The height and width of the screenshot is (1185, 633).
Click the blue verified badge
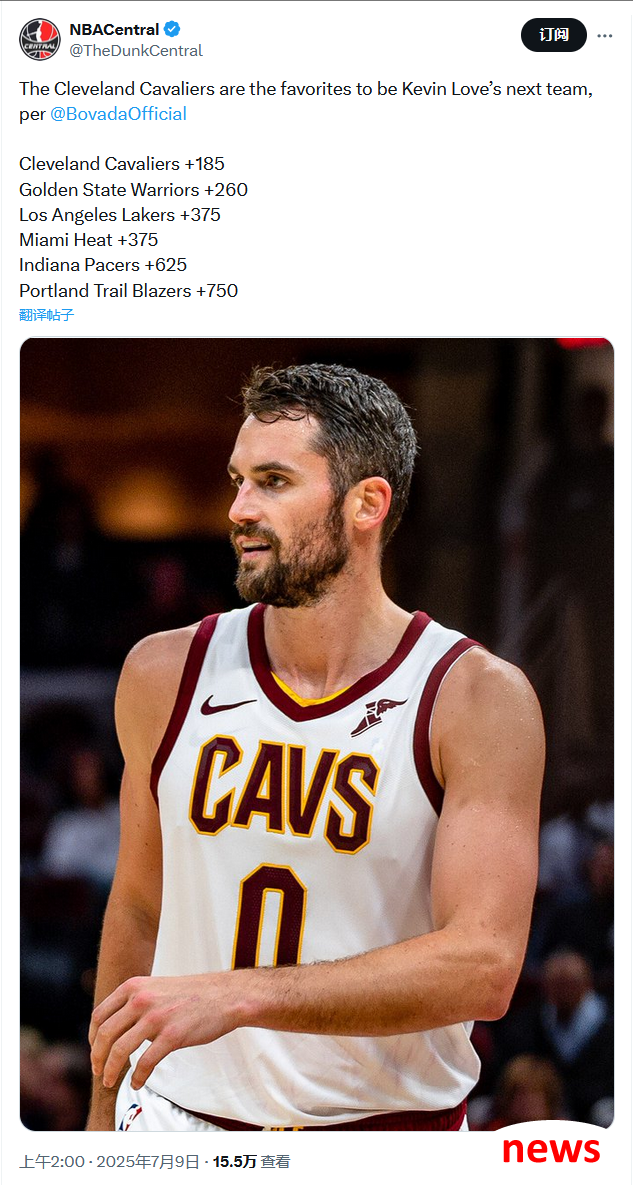(x=172, y=30)
